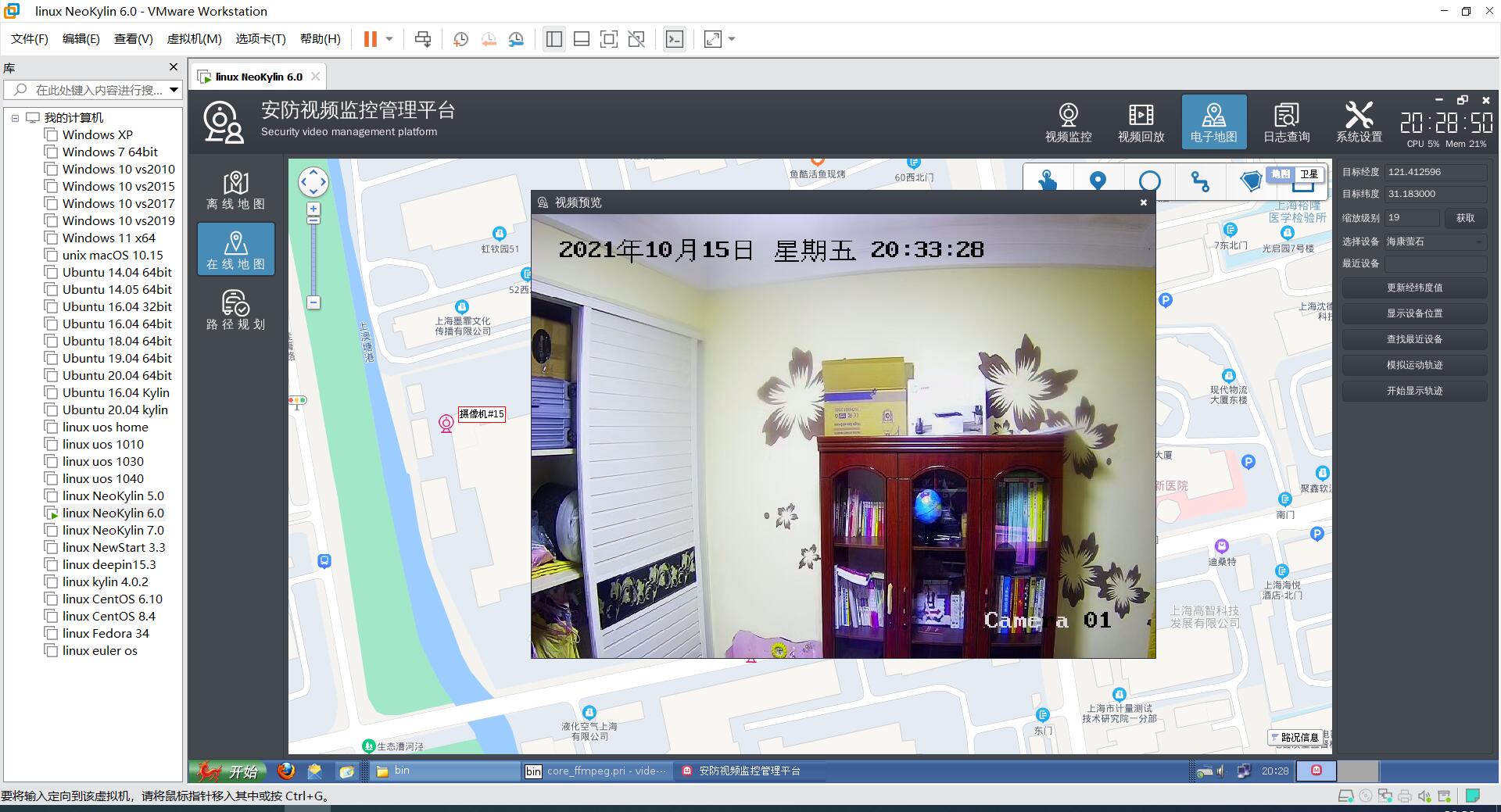Image resolution: width=1501 pixels, height=812 pixels.
Task: Switch the map to 卫星 satellite view
Action: click(x=1309, y=174)
